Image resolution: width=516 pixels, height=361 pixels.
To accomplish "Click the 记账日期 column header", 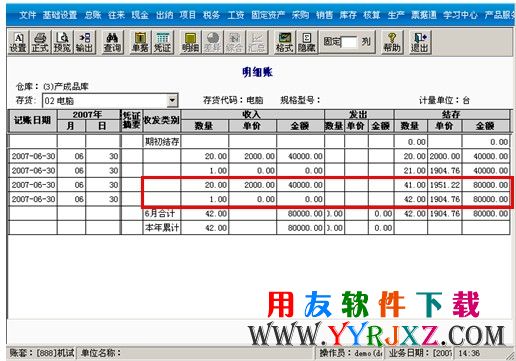I will click(x=32, y=120).
